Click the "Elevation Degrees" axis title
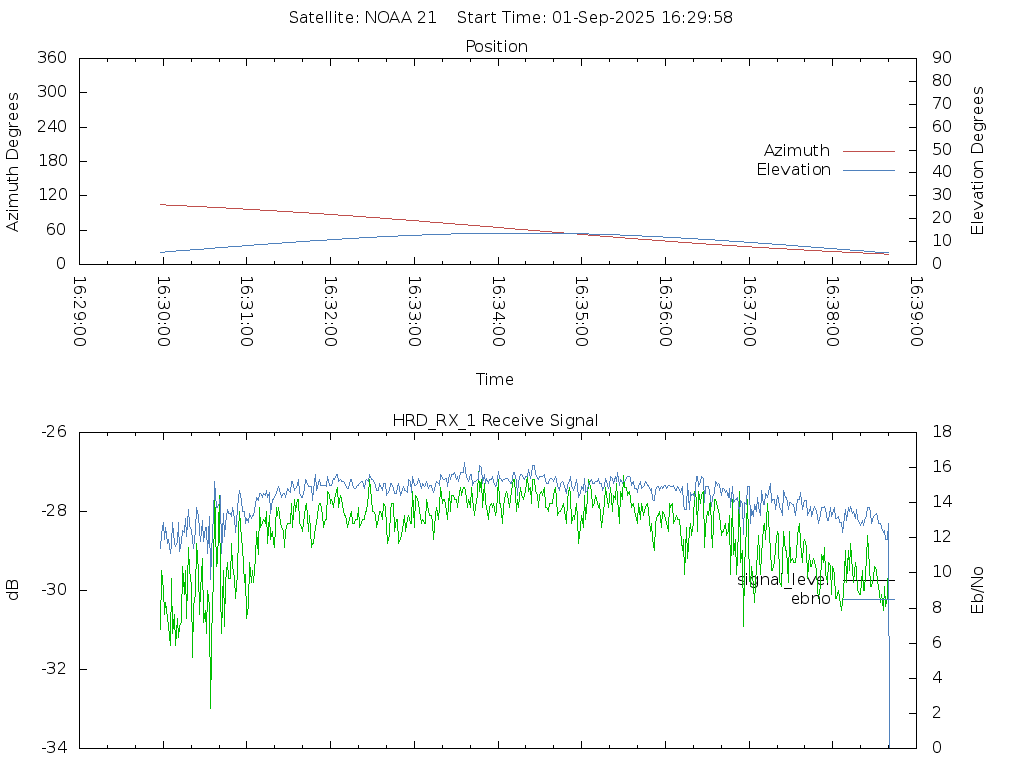Viewport: 1024px width, 768px height. pos(977,161)
